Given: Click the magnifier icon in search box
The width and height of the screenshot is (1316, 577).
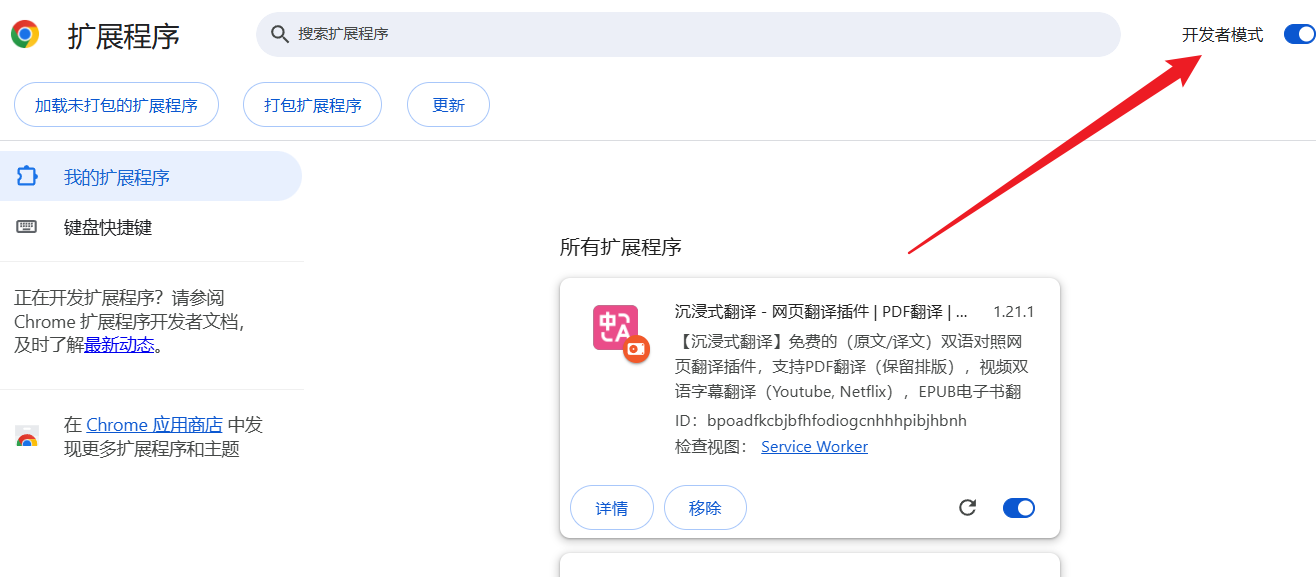Looking at the screenshot, I should tap(279, 34).
